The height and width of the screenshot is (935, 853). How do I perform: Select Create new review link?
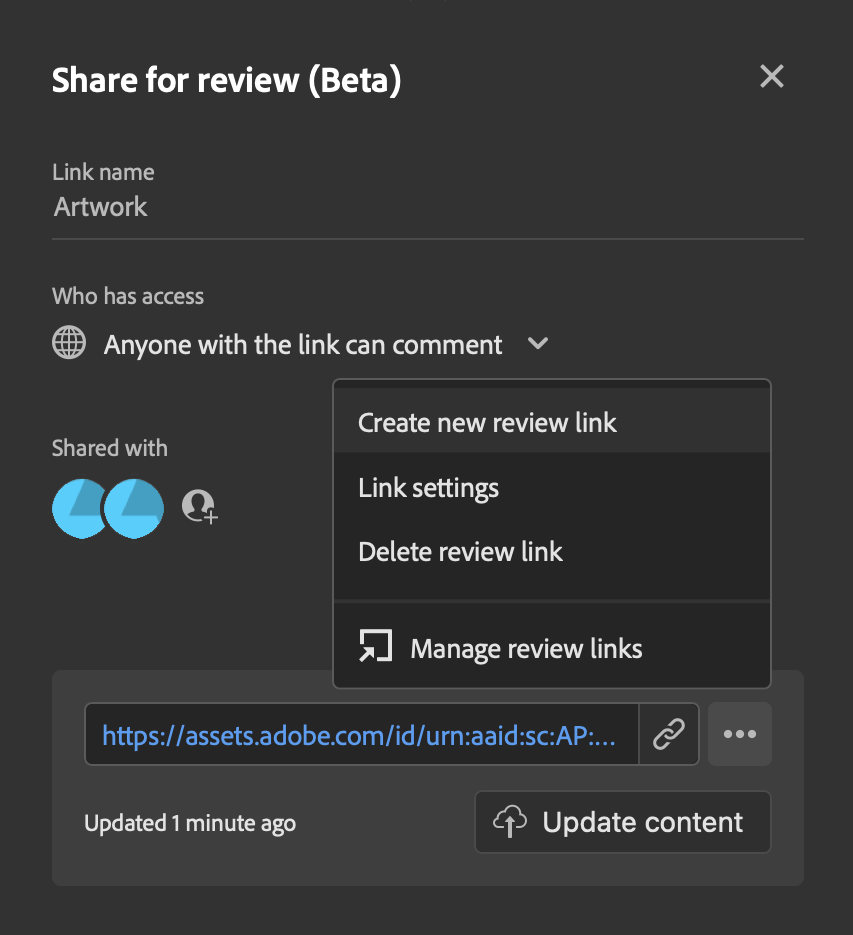[x=487, y=422]
